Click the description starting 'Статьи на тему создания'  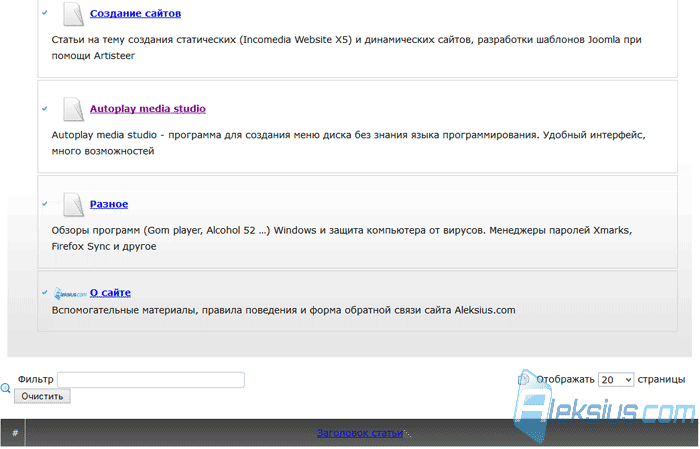346,48
